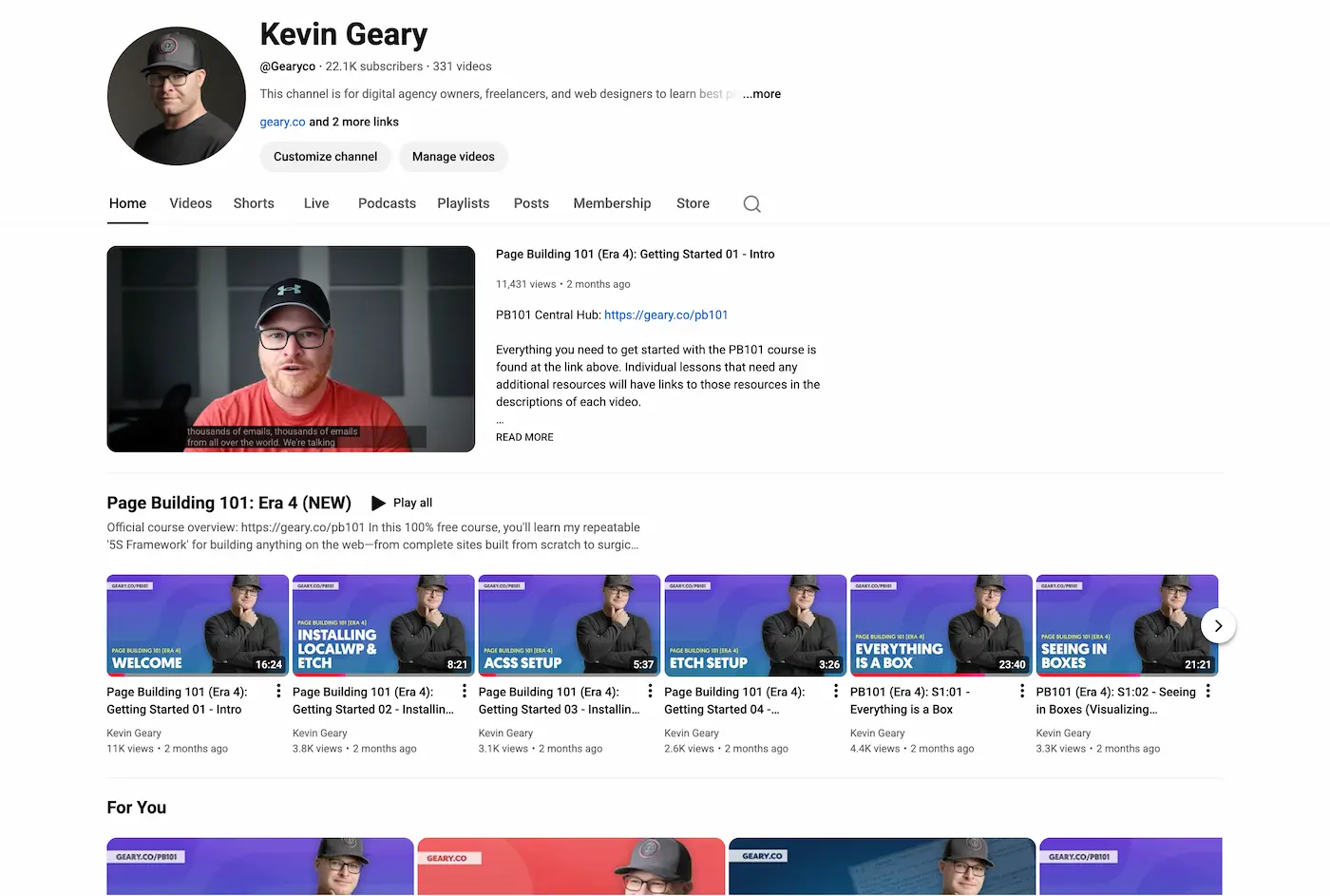Switch to the Videos tab
This screenshot has height=896, width=1330.
(x=190, y=203)
